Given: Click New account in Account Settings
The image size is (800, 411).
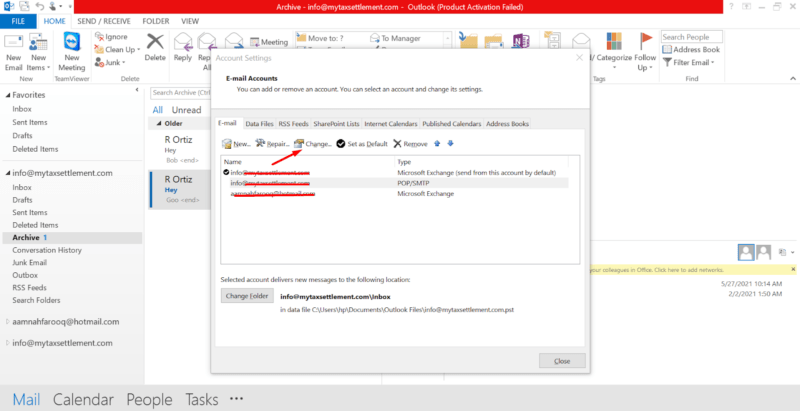Looking at the screenshot, I should pos(236,144).
